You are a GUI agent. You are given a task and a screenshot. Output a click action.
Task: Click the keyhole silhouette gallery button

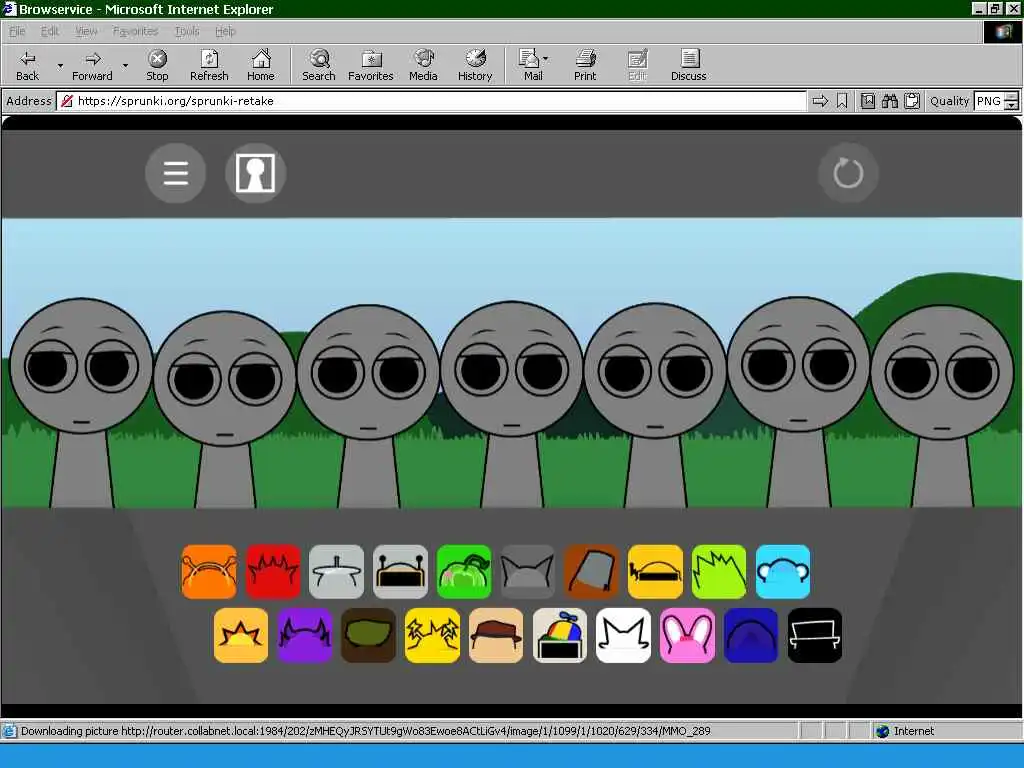pyautogui.click(x=255, y=173)
